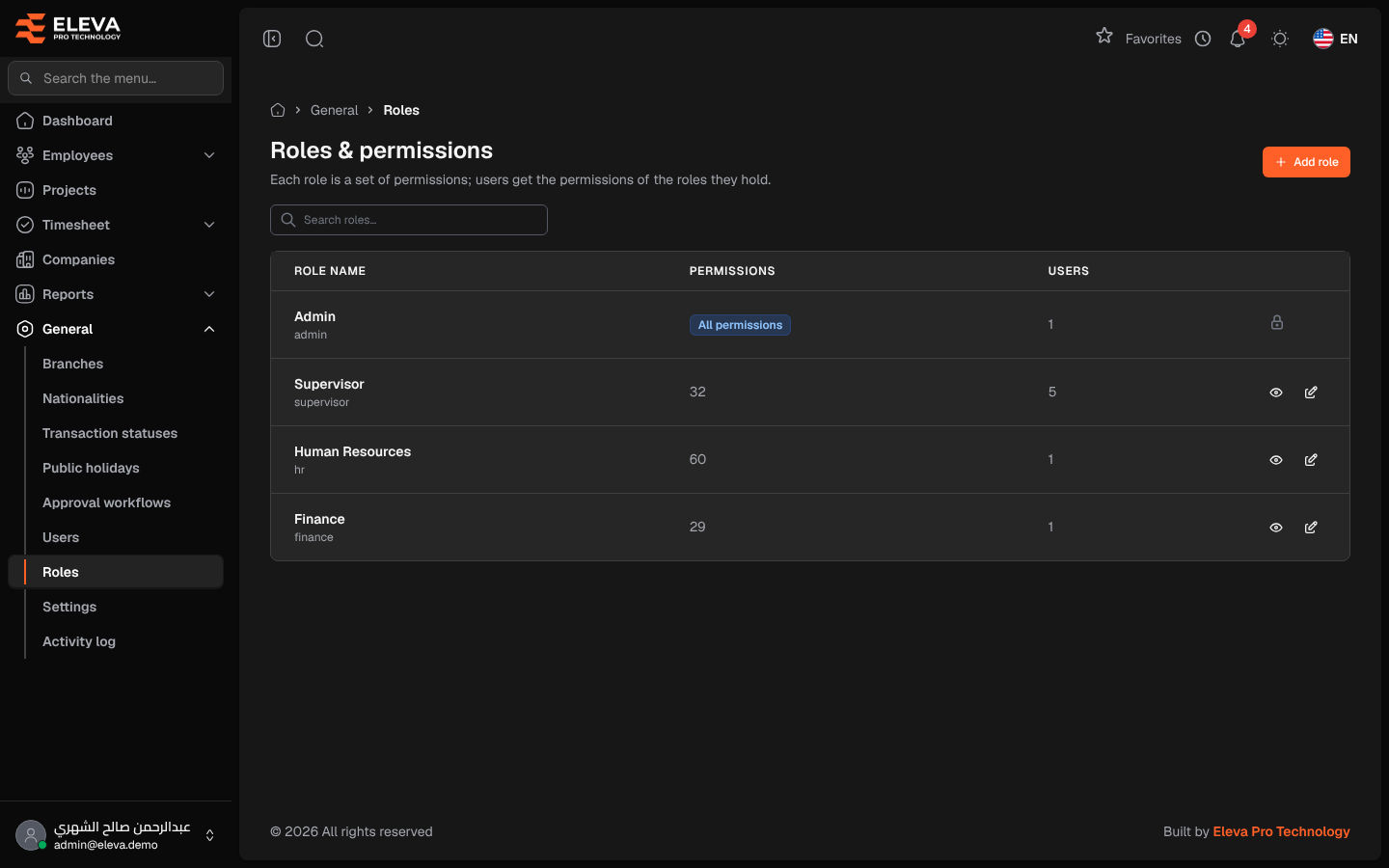Click the USERS column header
This screenshot has height=868, width=1389.
(1069, 271)
